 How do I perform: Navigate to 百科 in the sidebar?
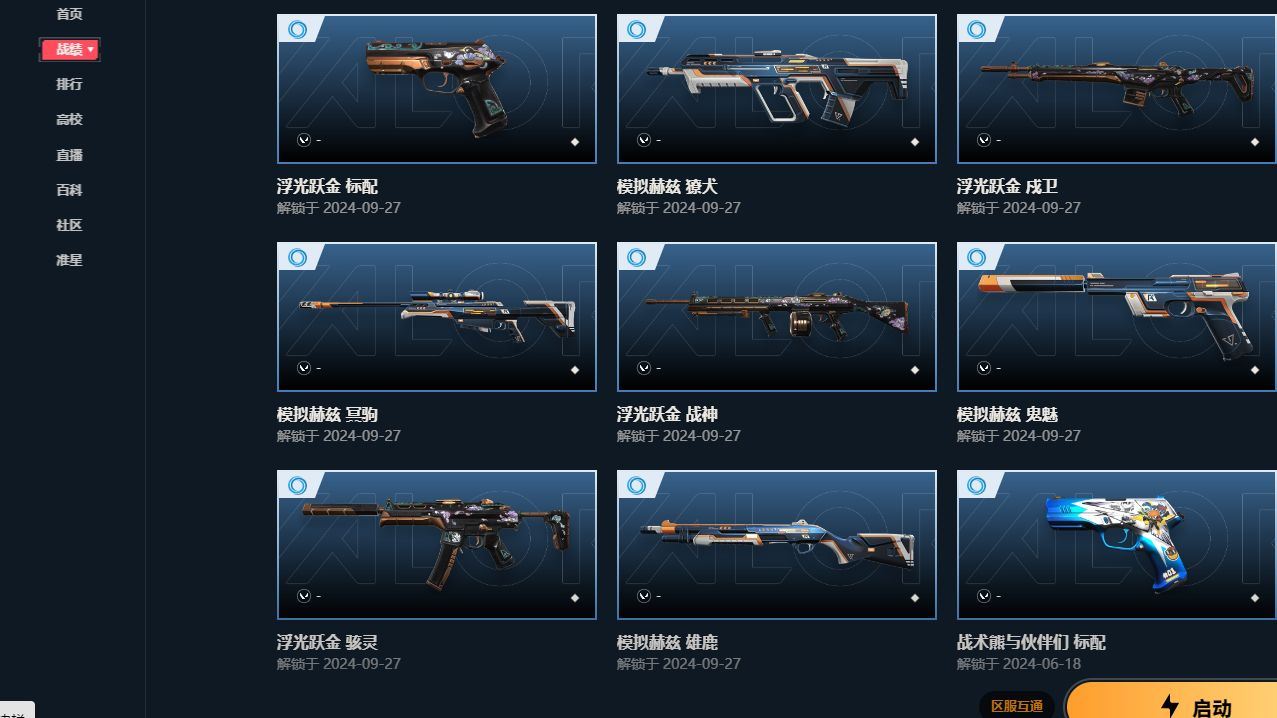[x=69, y=190]
